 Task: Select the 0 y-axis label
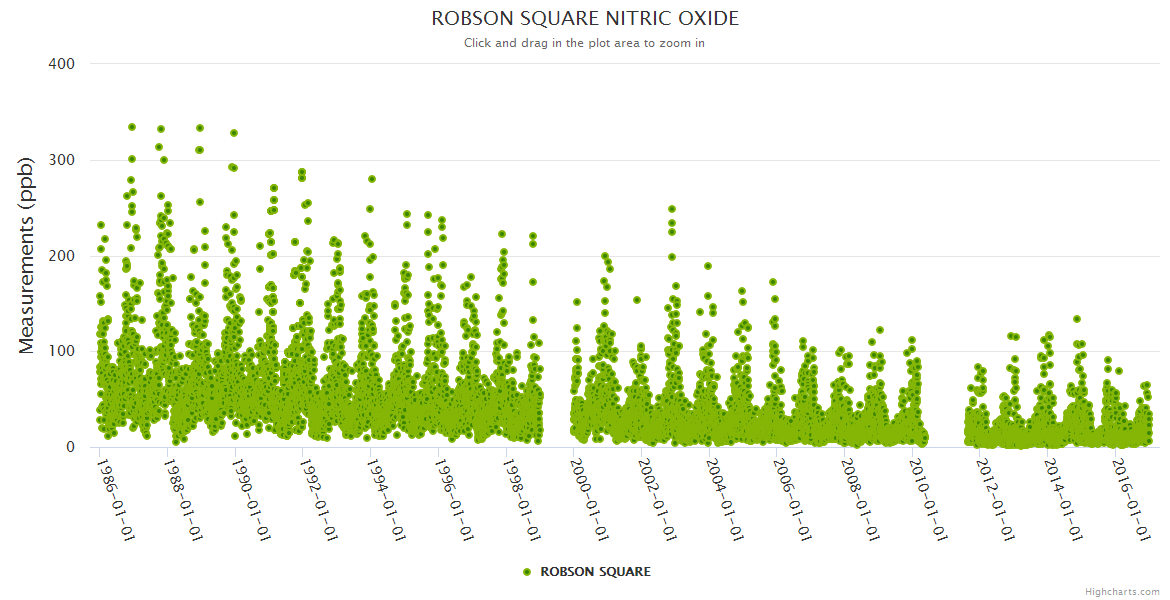point(70,447)
